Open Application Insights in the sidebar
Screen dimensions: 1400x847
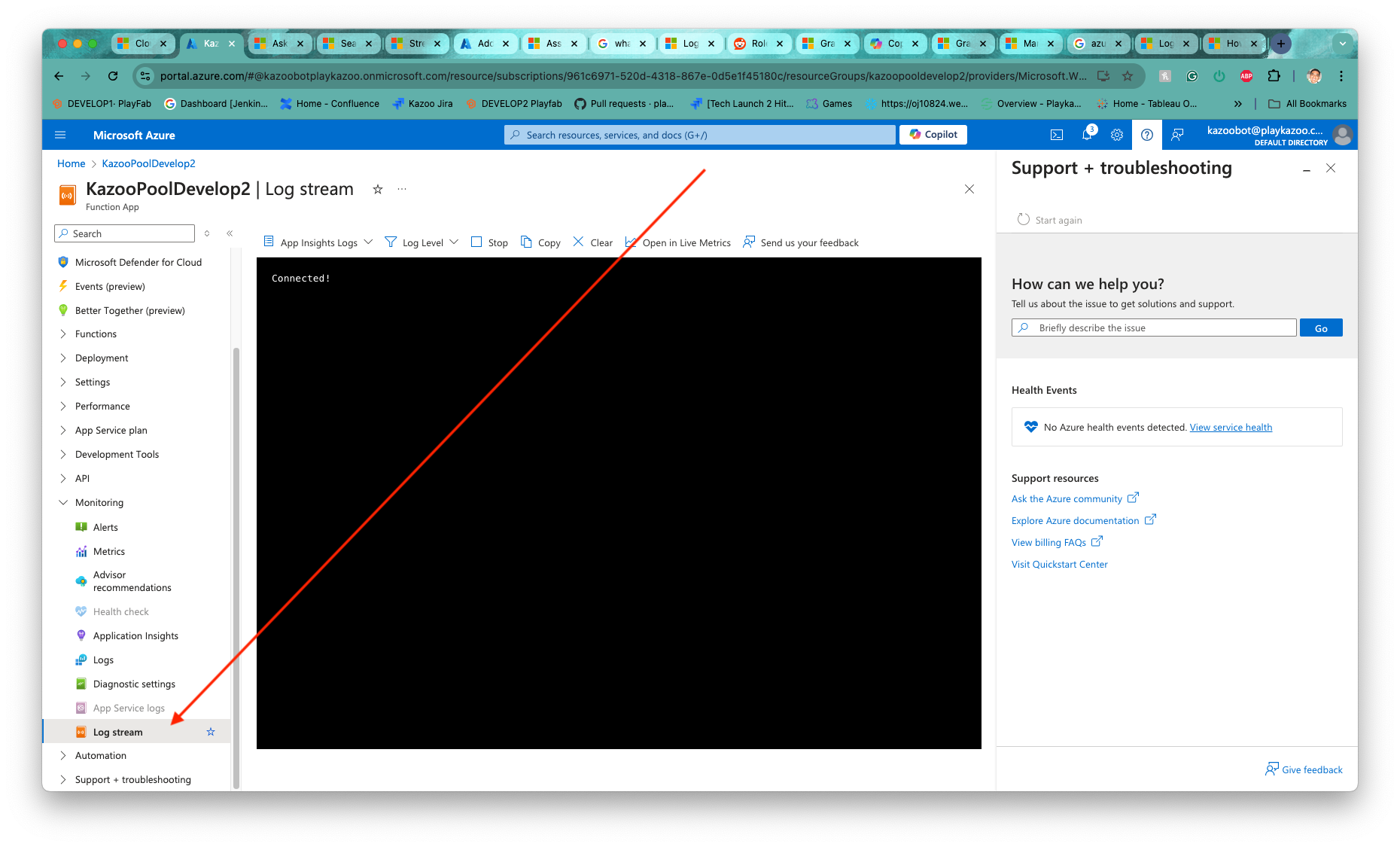point(135,635)
